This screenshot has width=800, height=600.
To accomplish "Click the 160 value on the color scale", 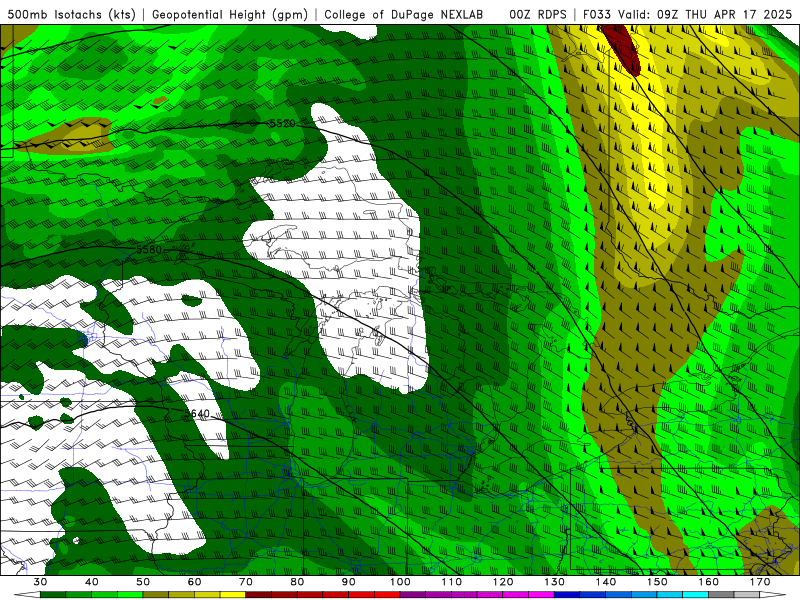I will pyautogui.click(x=709, y=582).
